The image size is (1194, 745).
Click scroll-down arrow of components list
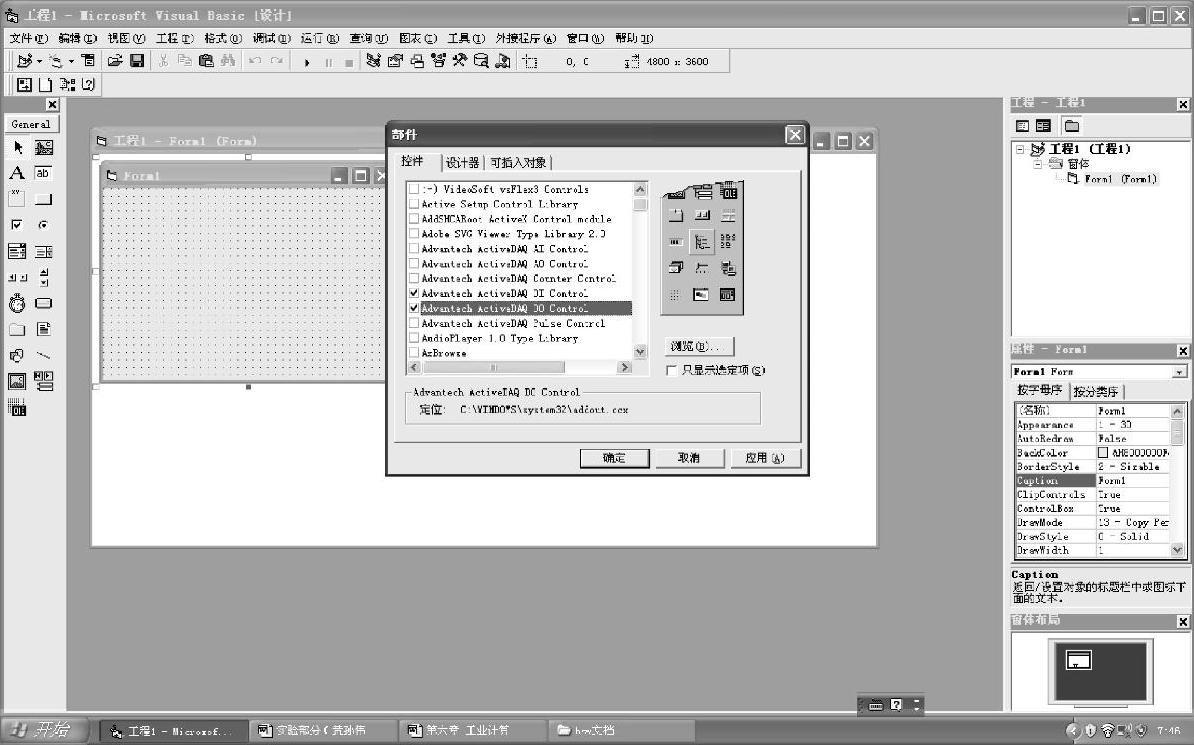640,352
